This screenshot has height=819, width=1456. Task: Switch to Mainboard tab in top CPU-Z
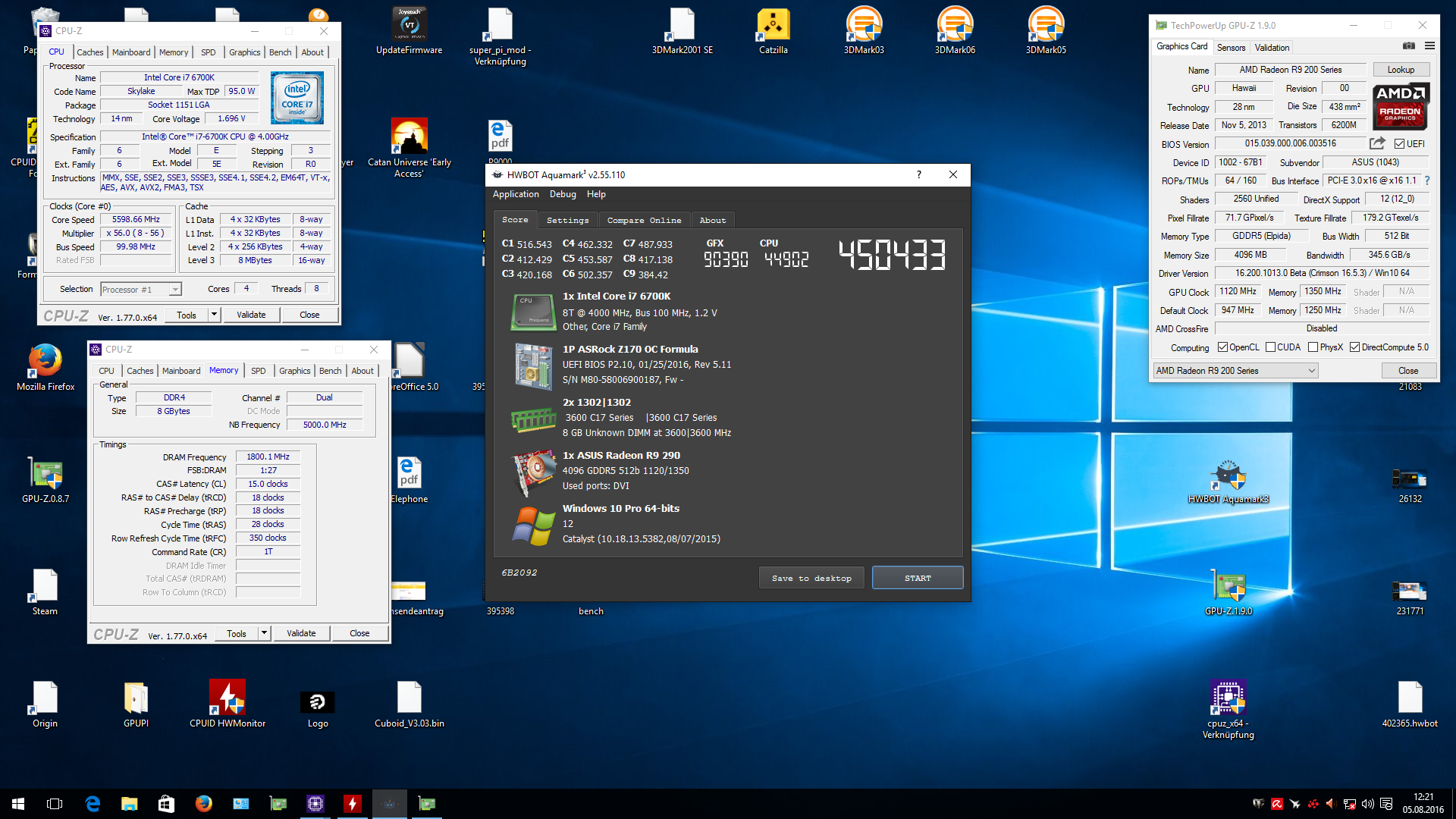131,52
